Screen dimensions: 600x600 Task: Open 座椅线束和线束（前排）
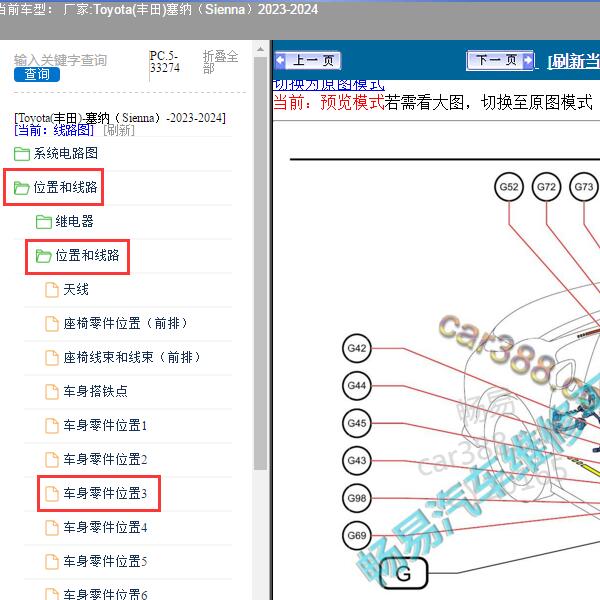tap(132, 357)
